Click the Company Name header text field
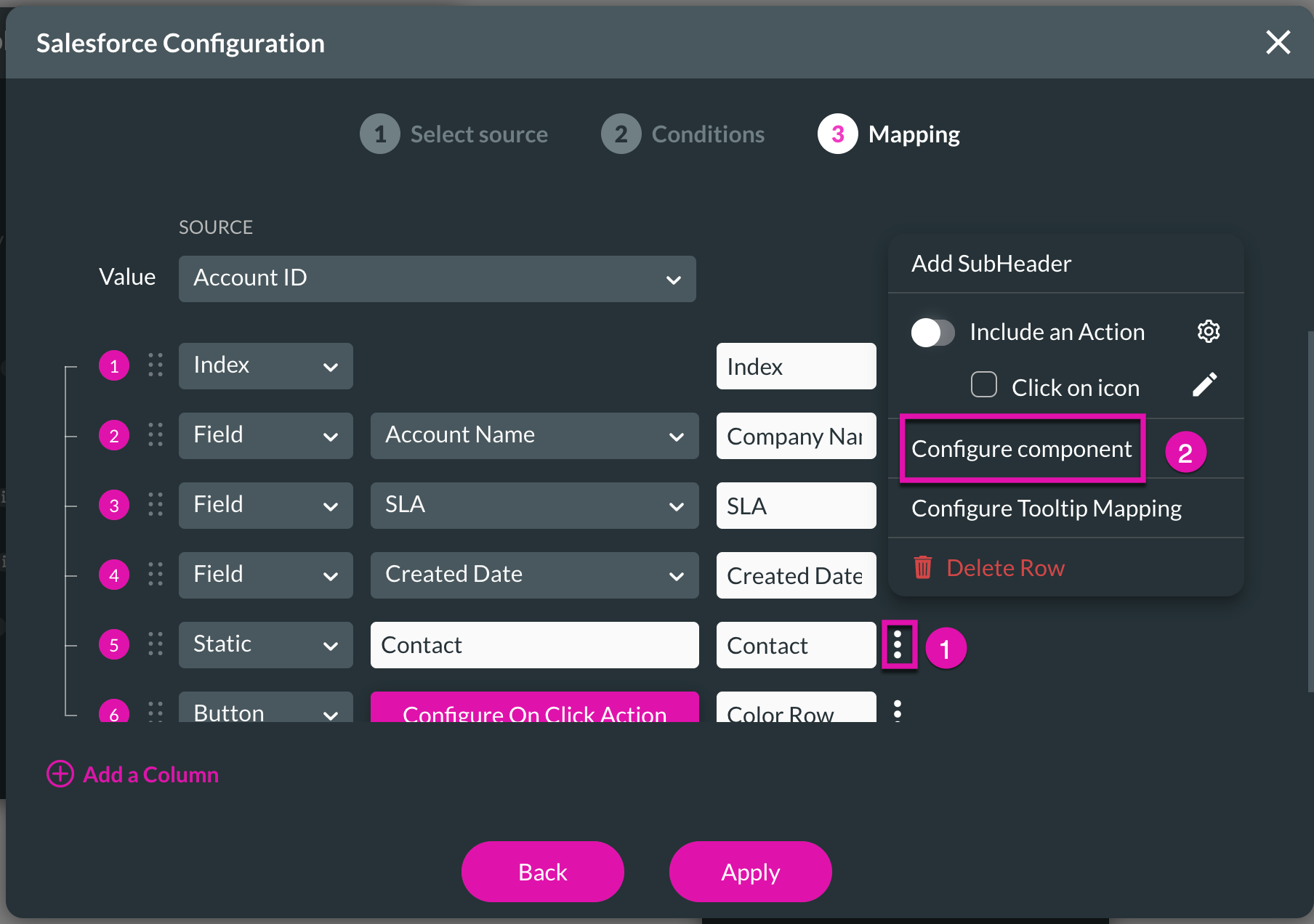1314x924 pixels. [797, 436]
